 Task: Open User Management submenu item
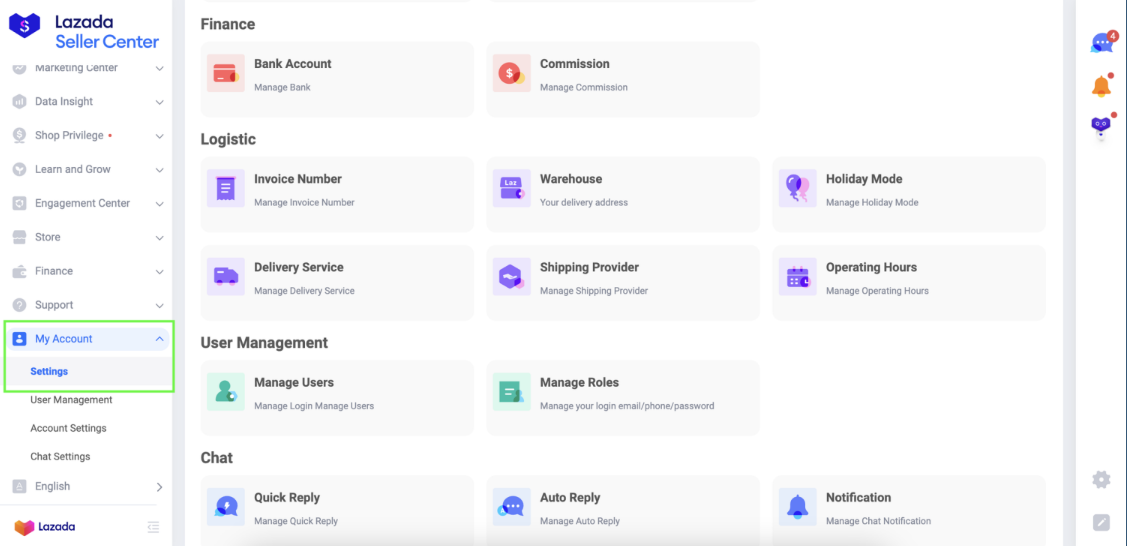click(71, 399)
